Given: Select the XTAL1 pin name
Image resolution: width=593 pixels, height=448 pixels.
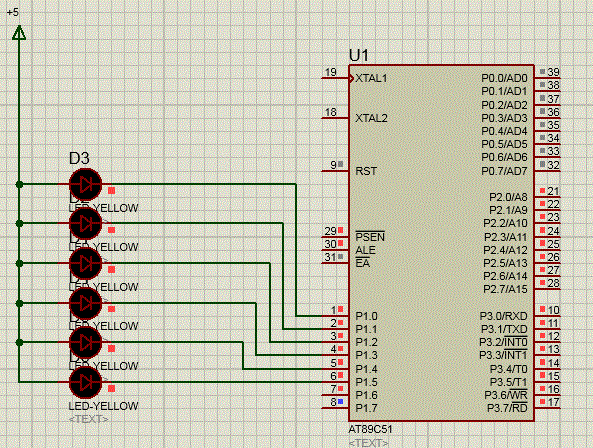Looking at the screenshot, I should [371, 78].
